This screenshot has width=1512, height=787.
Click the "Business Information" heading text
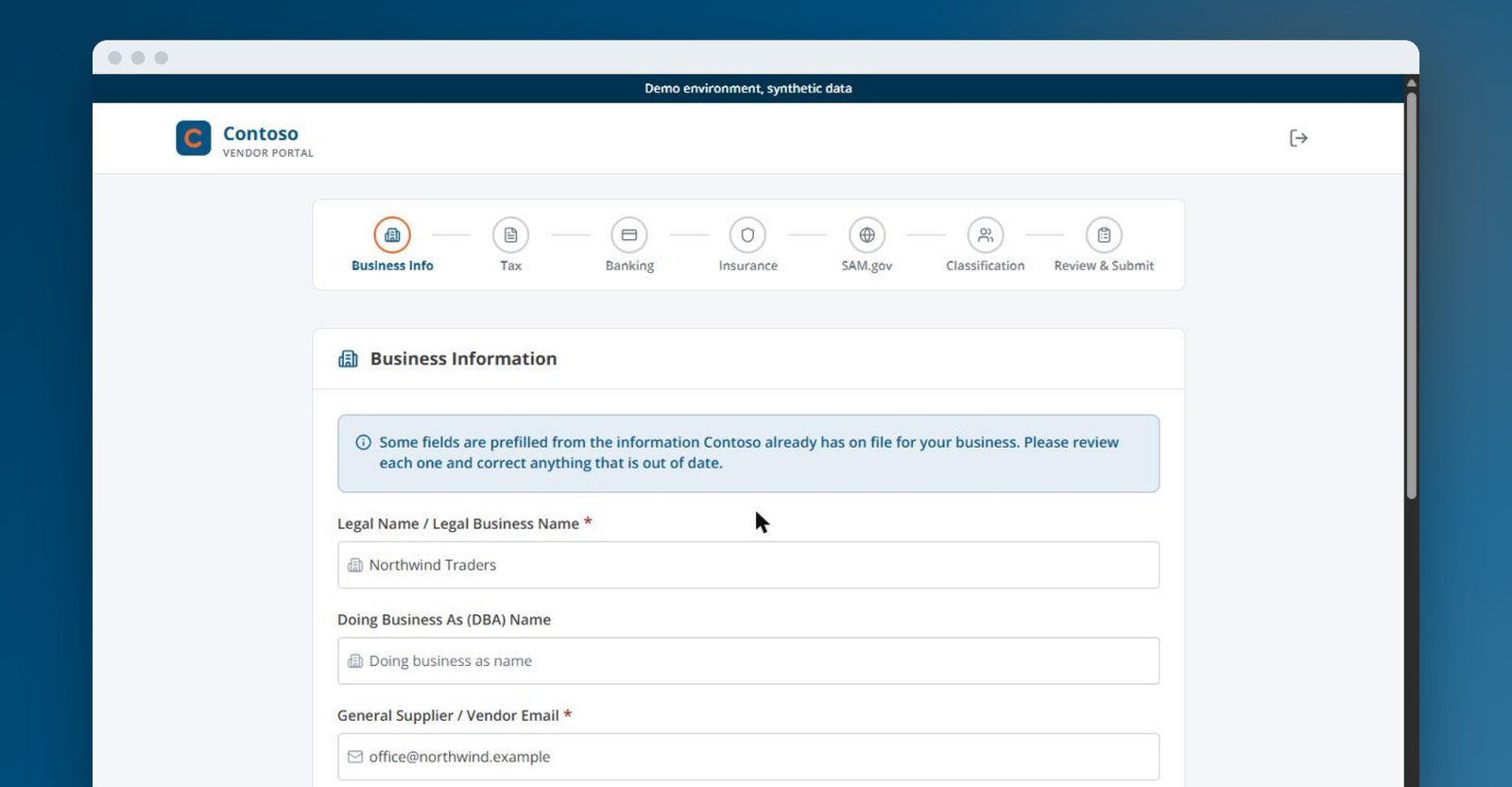463,359
